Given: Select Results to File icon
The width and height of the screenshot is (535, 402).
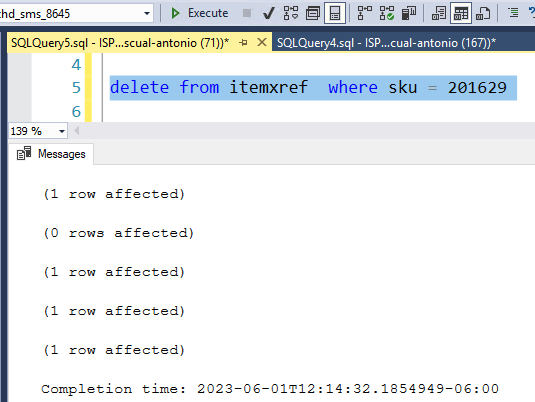Looking at the screenshot, I should tap(483, 13).
